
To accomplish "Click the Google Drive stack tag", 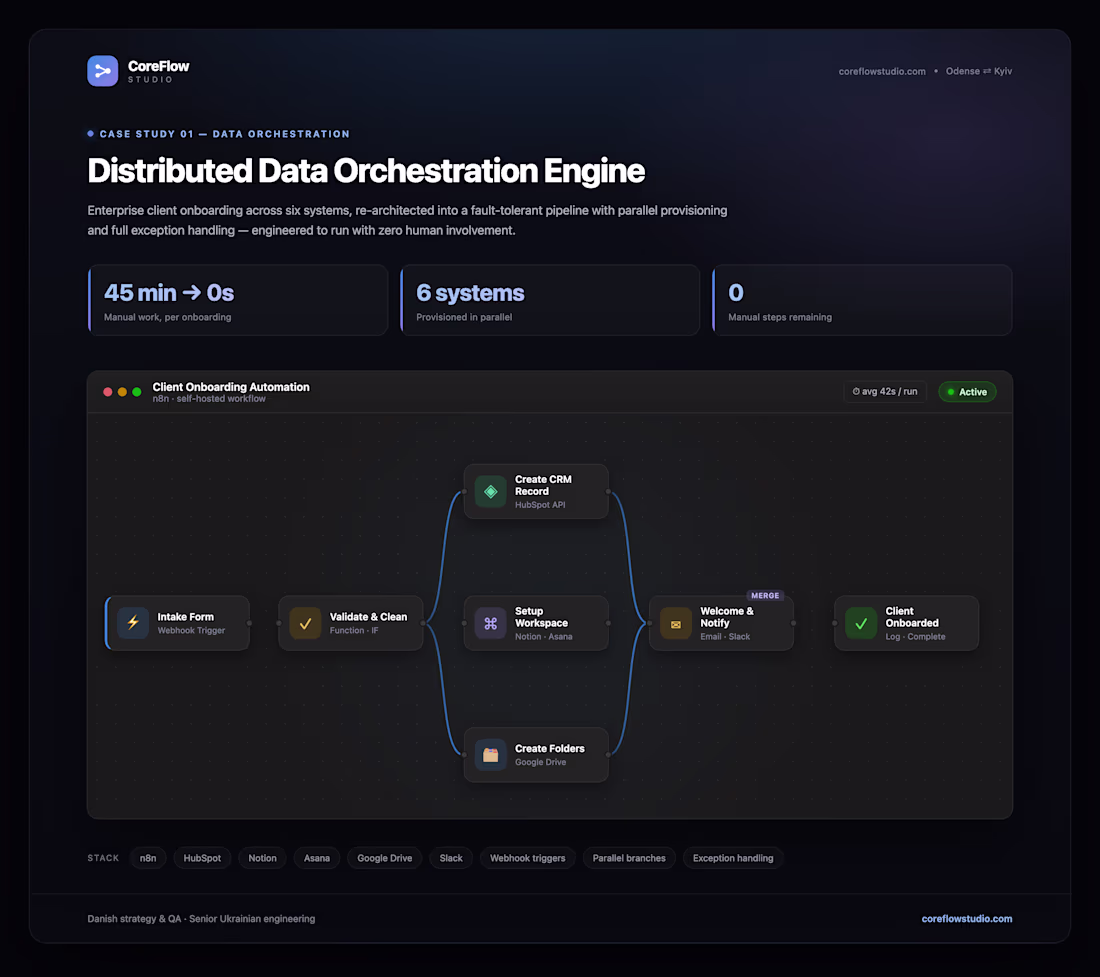I will pos(384,858).
